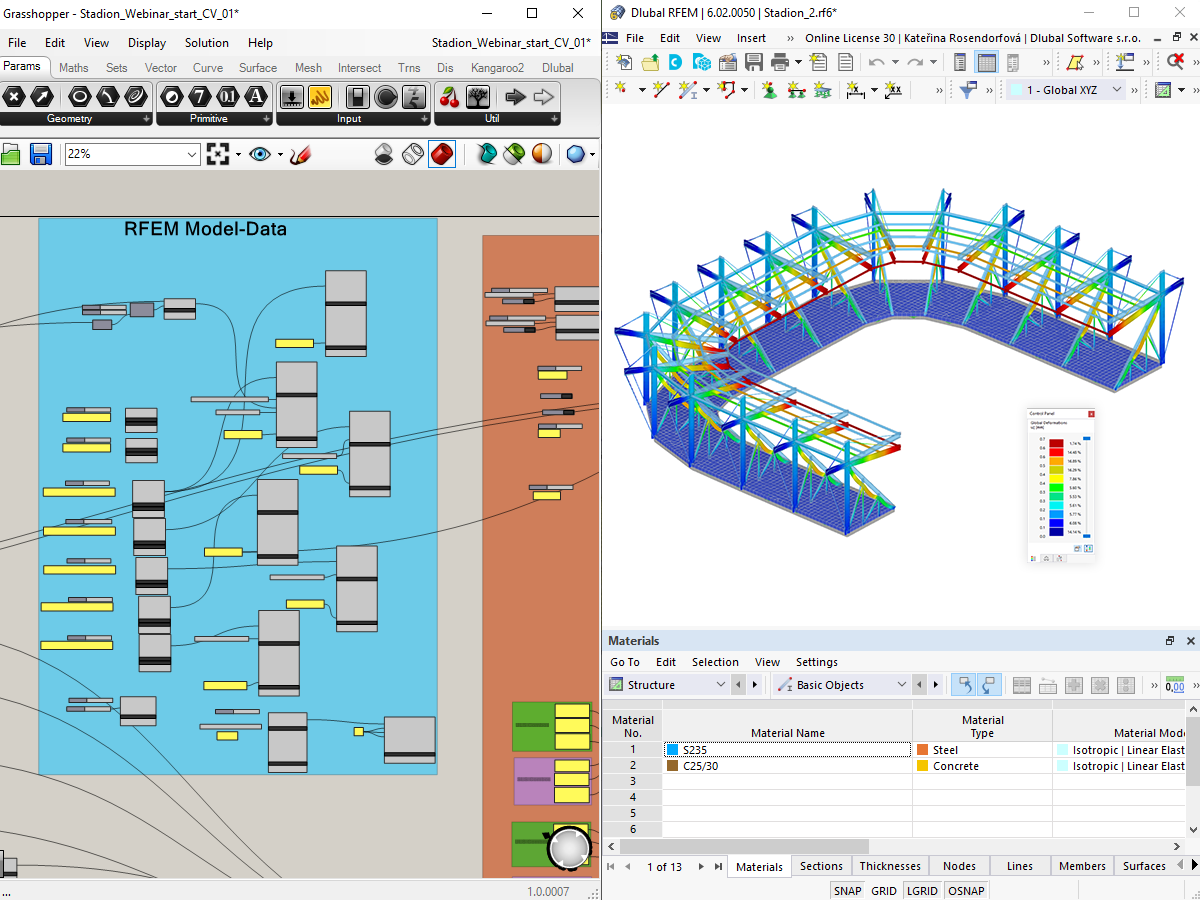Click the RFEM filter funnel icon

click(968, 90)
